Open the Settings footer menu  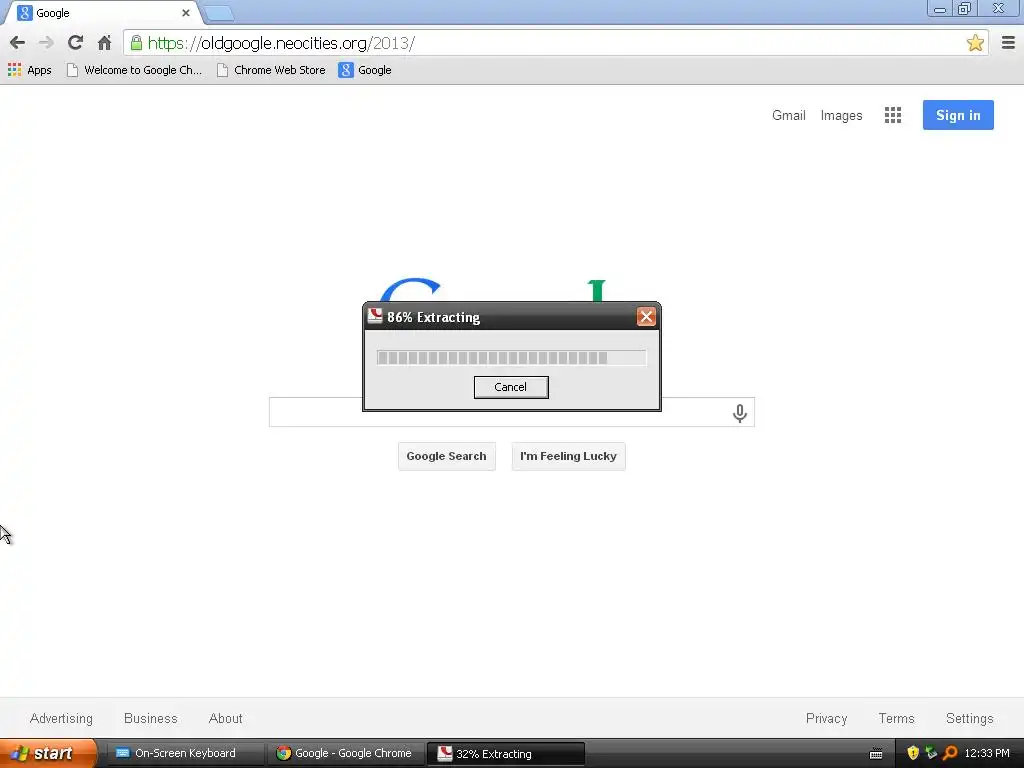[x=969, y=718]
